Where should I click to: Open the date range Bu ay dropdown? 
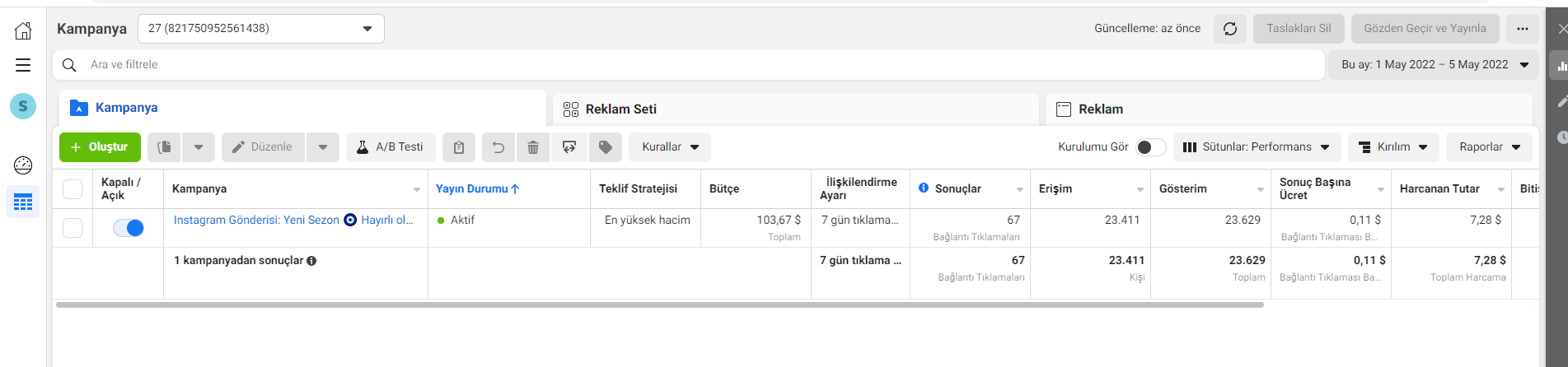[x=1434, y=64]
